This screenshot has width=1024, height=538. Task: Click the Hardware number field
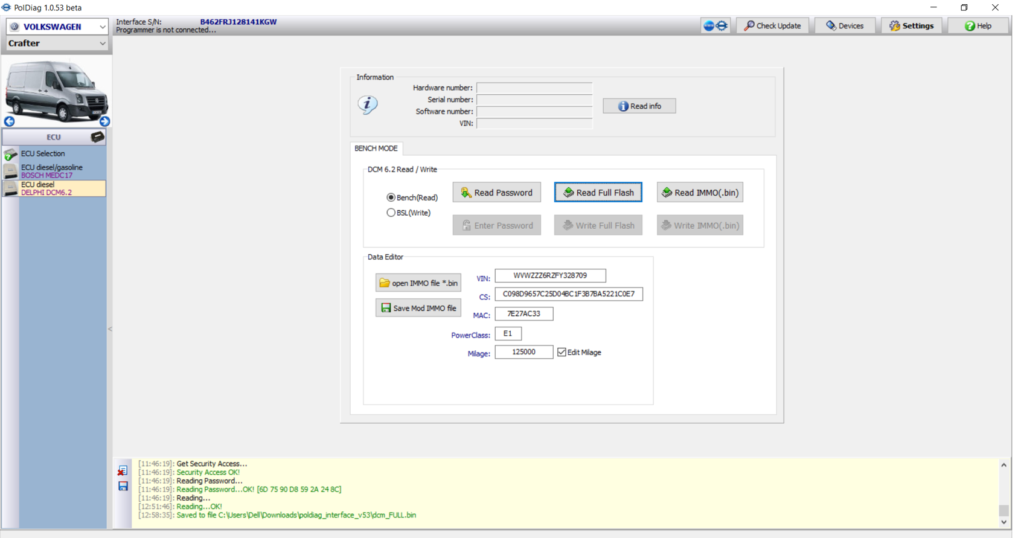point(534,87)
